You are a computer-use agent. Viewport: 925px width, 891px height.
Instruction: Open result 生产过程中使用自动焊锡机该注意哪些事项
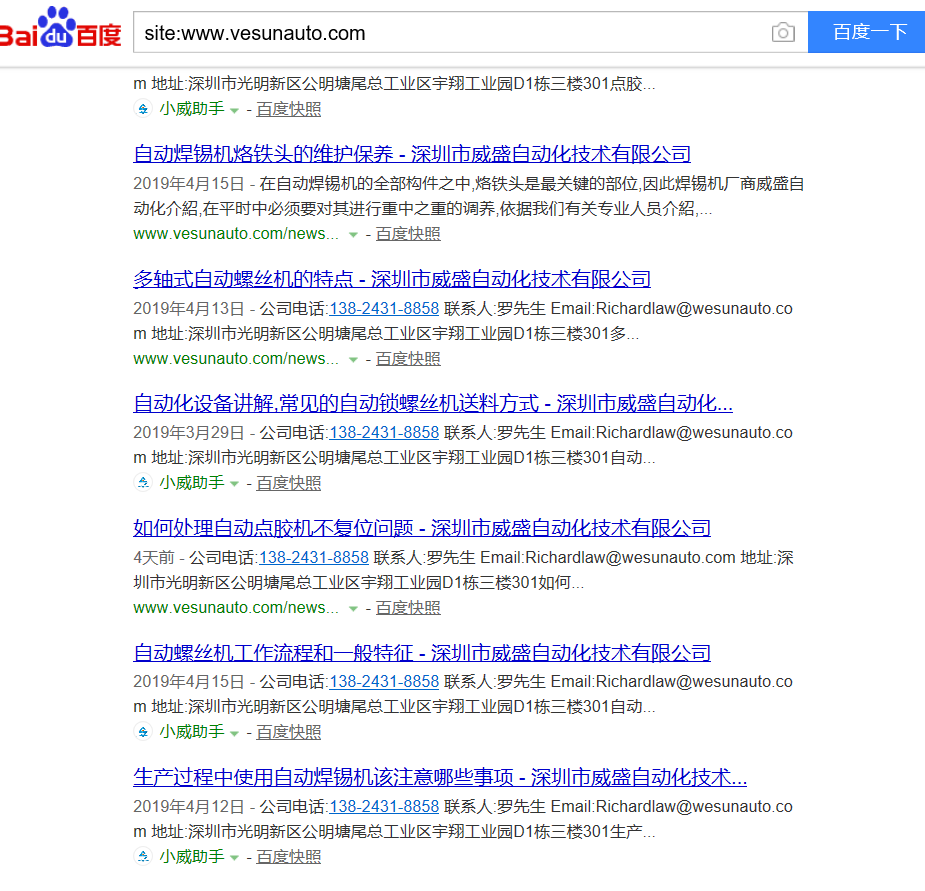point(440,777)
